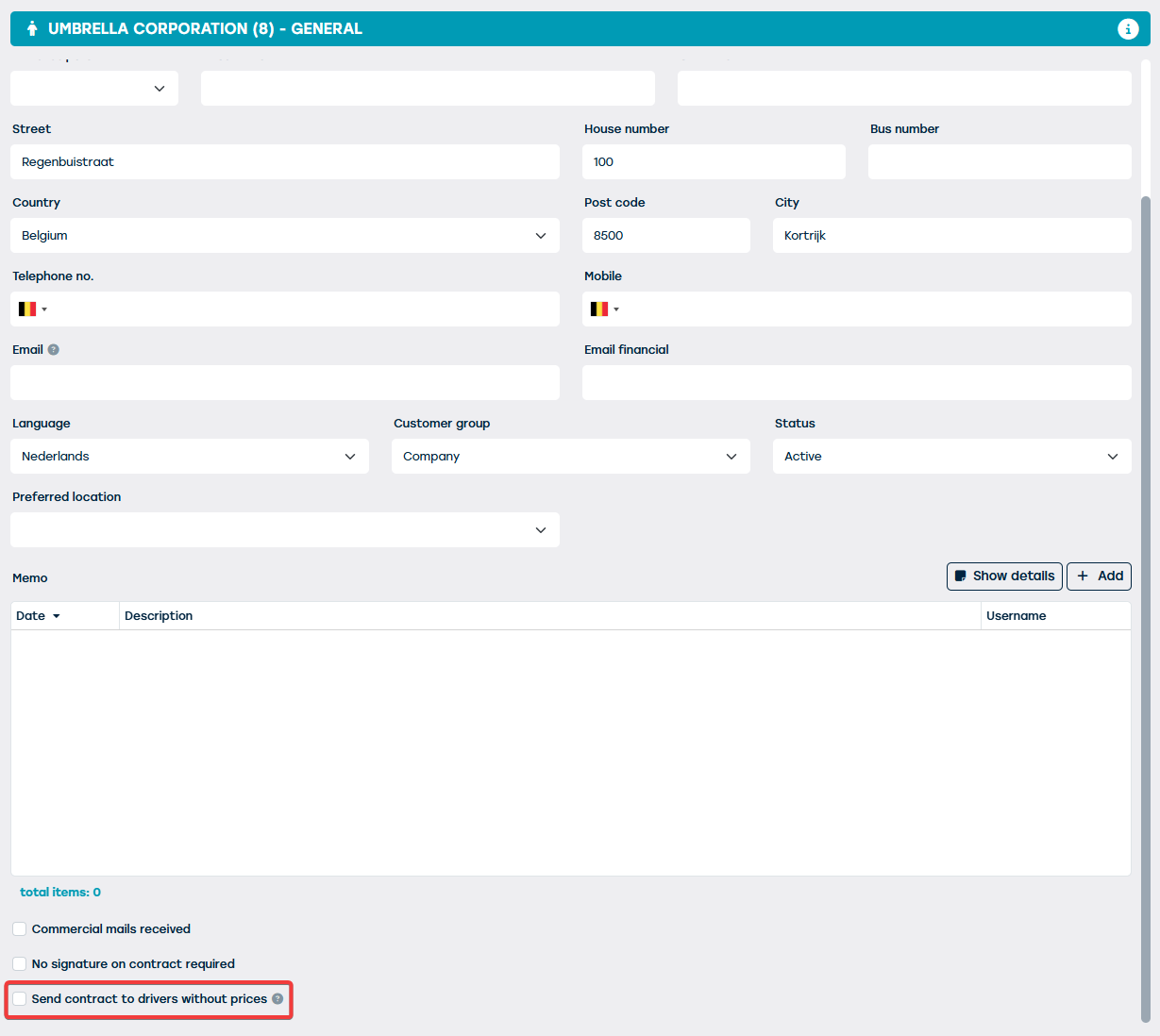Click the House number field with 100
Viewport: 1160px width, 1036px height.
point(714,162)
